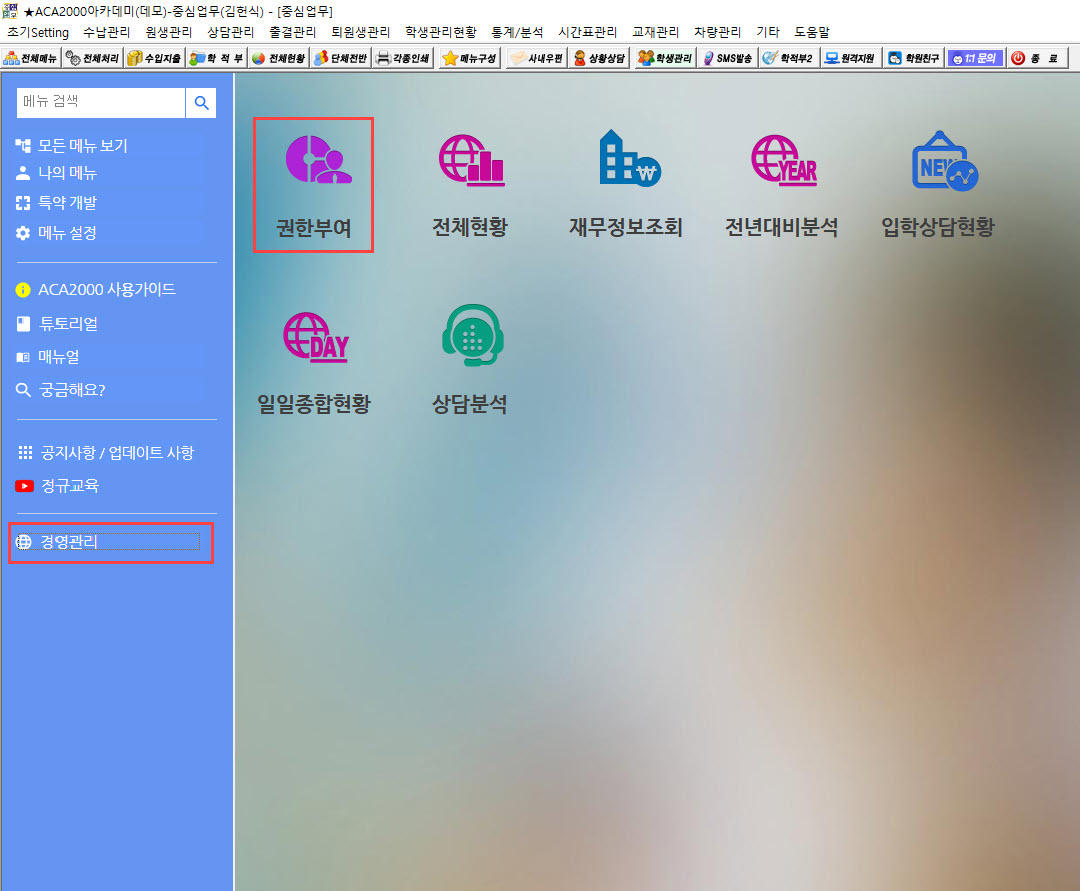Click the 메뉴 검색 search field
This screenshot has width=1080, height=891.
[101, 102]
